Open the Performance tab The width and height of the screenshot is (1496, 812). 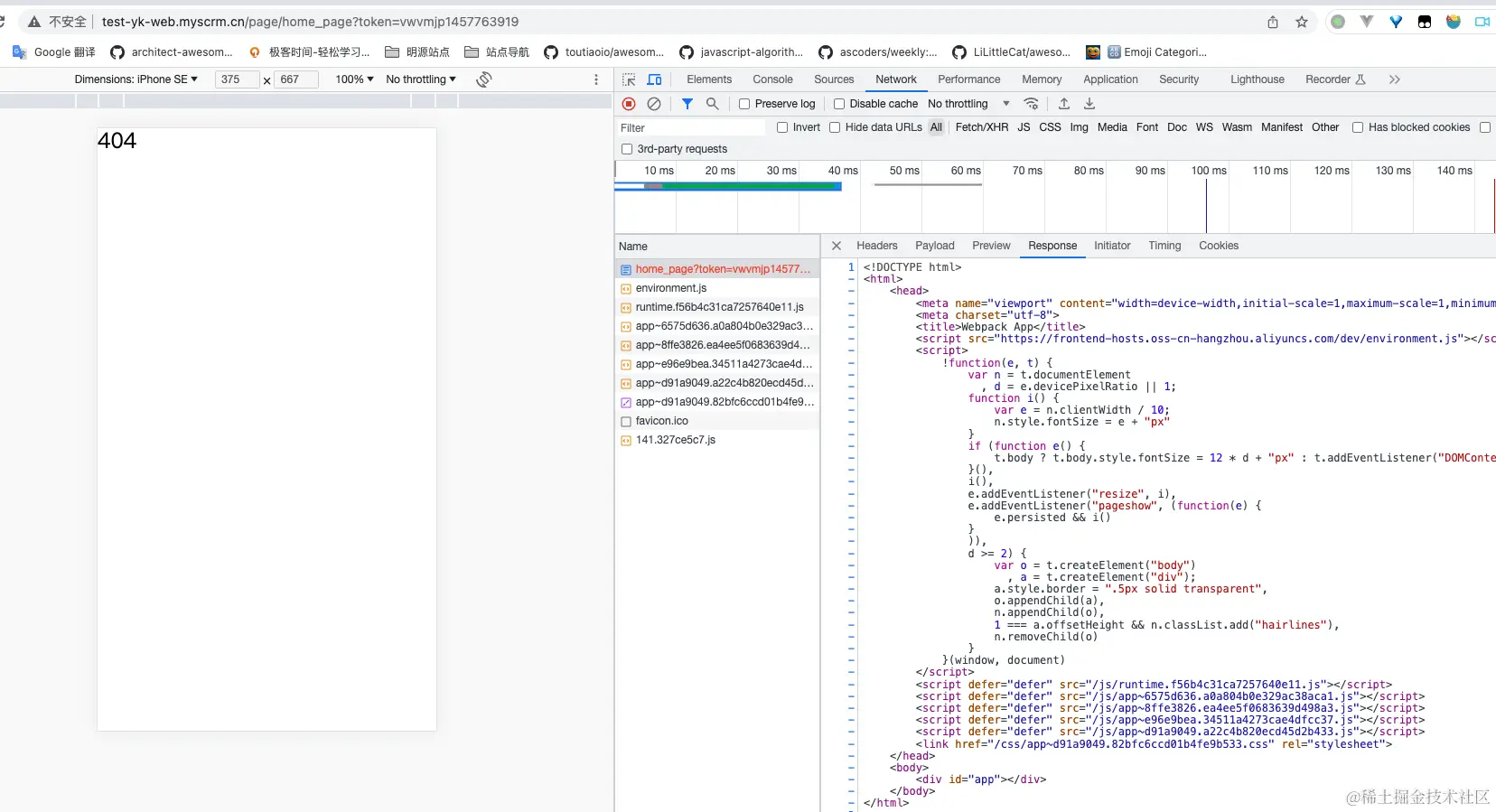point(968,79)
